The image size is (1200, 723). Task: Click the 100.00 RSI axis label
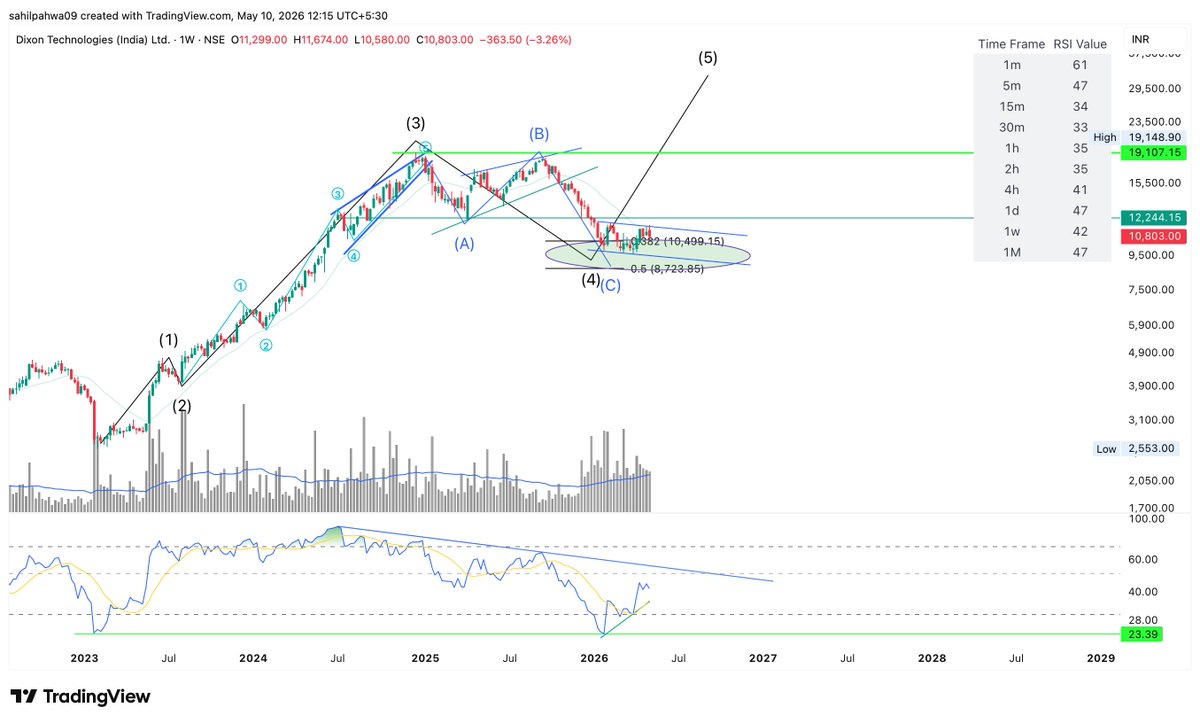tap(1146, 520)
